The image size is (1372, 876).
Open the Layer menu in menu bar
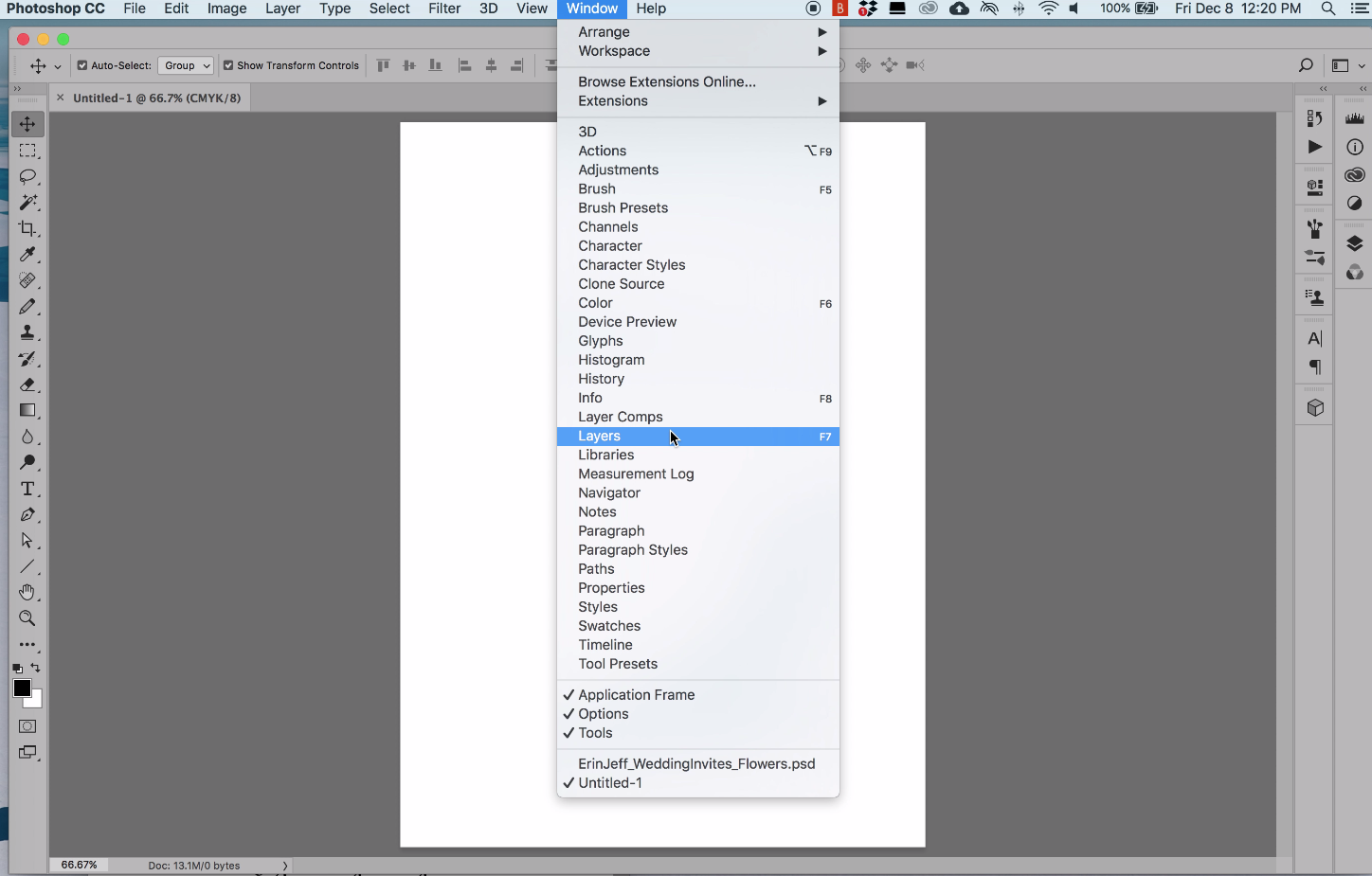[x=282, y=9]
